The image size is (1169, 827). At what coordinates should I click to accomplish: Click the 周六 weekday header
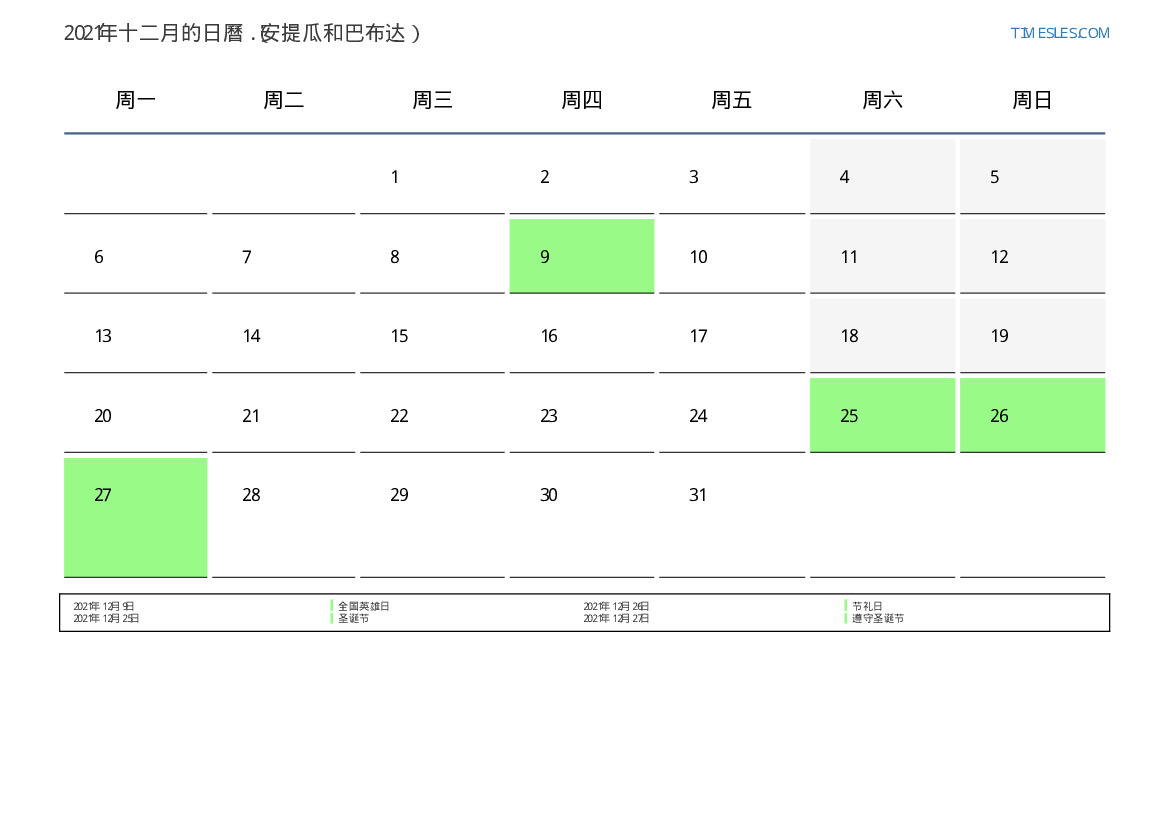point(882,100)
